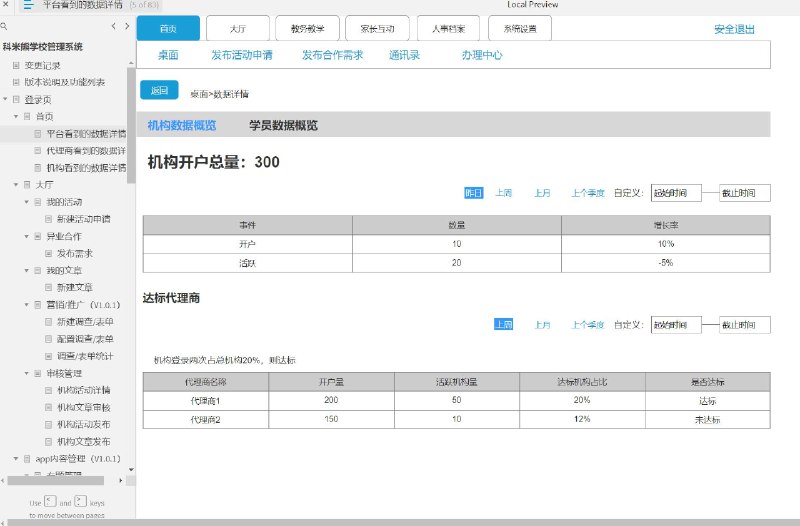Click 起始时间 field under 达标代理商
Image resolution: width=800 pixels, height=526 pixels.
pos(676,325)
